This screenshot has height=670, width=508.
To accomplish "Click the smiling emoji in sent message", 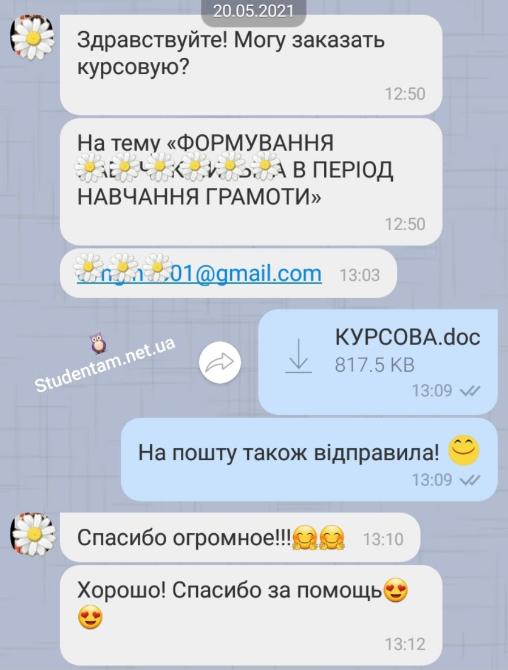I will (x=464, y=451).
